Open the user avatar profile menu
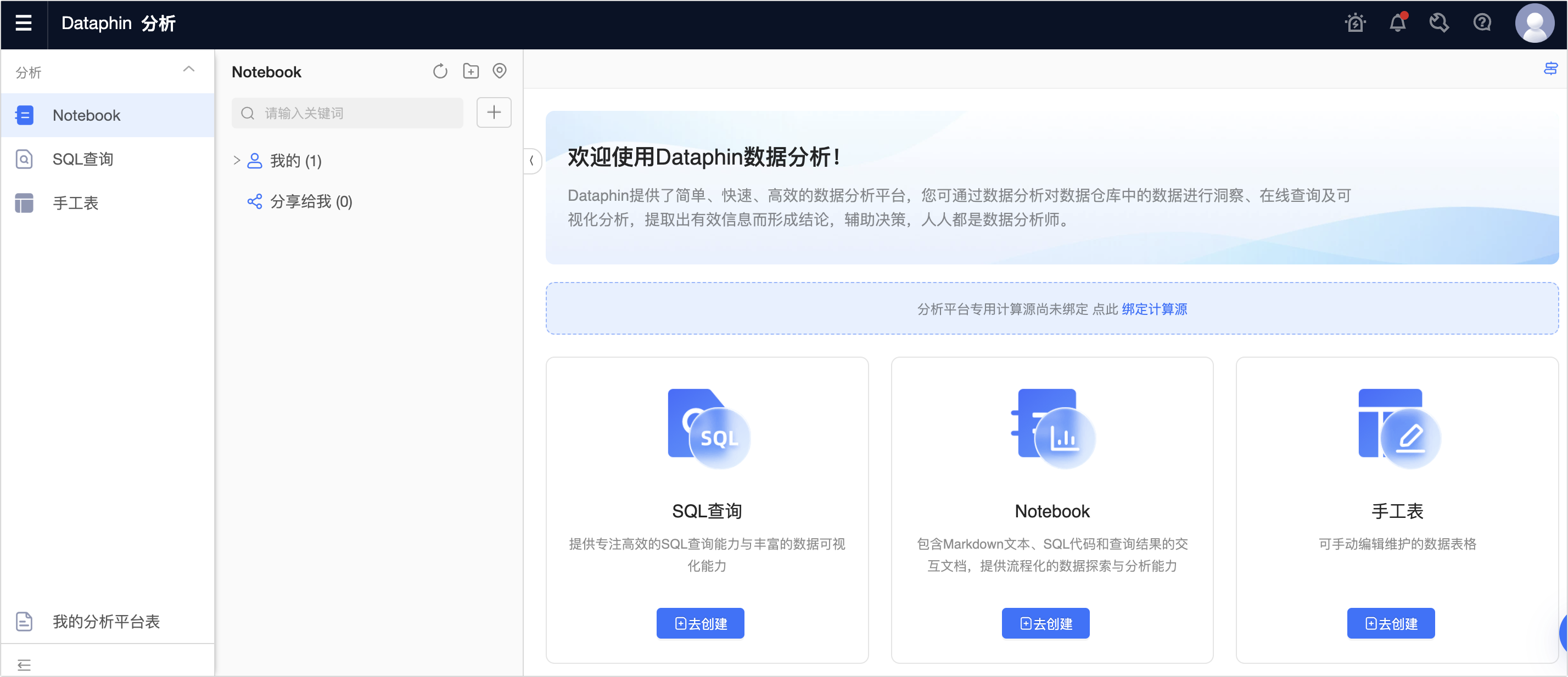The width and height of the screenshot is (1568, 677). (1534, 23)
